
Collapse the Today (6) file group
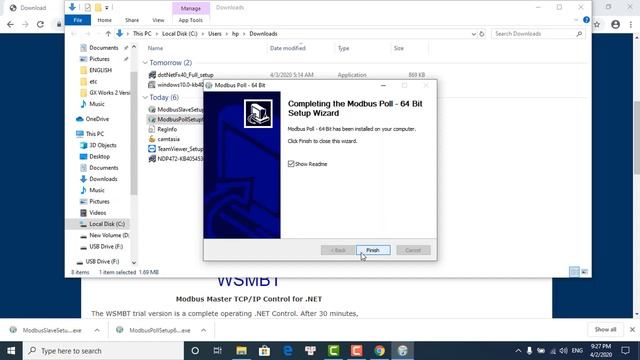[x=145, y=97]
